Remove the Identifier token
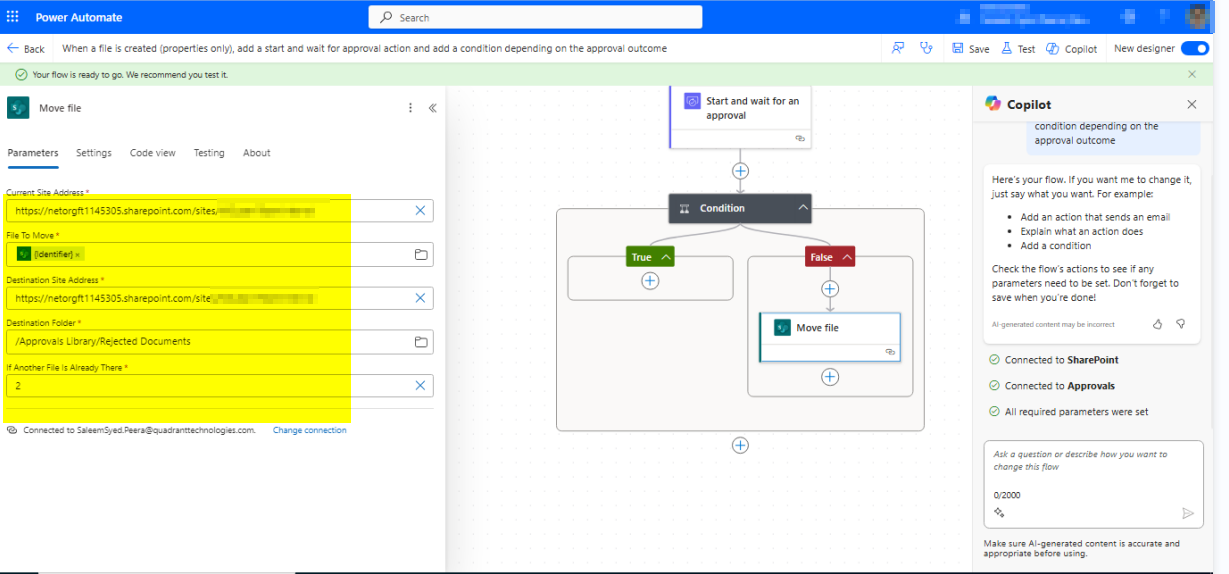1229x574 pixels. click(78, 254)
